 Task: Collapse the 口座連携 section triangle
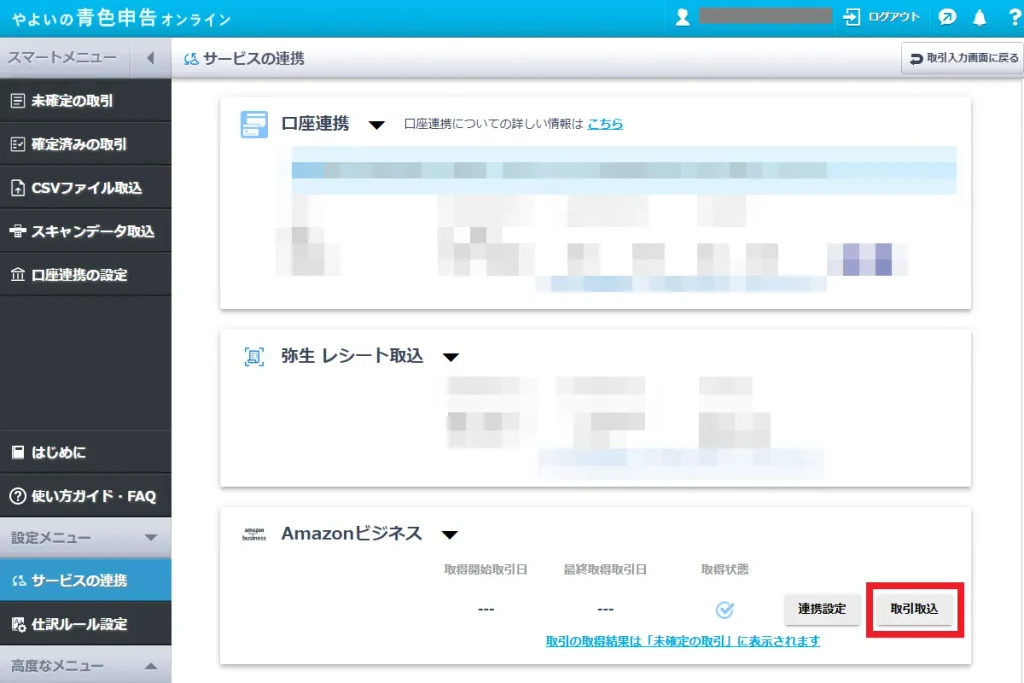[x=376, y=125]
